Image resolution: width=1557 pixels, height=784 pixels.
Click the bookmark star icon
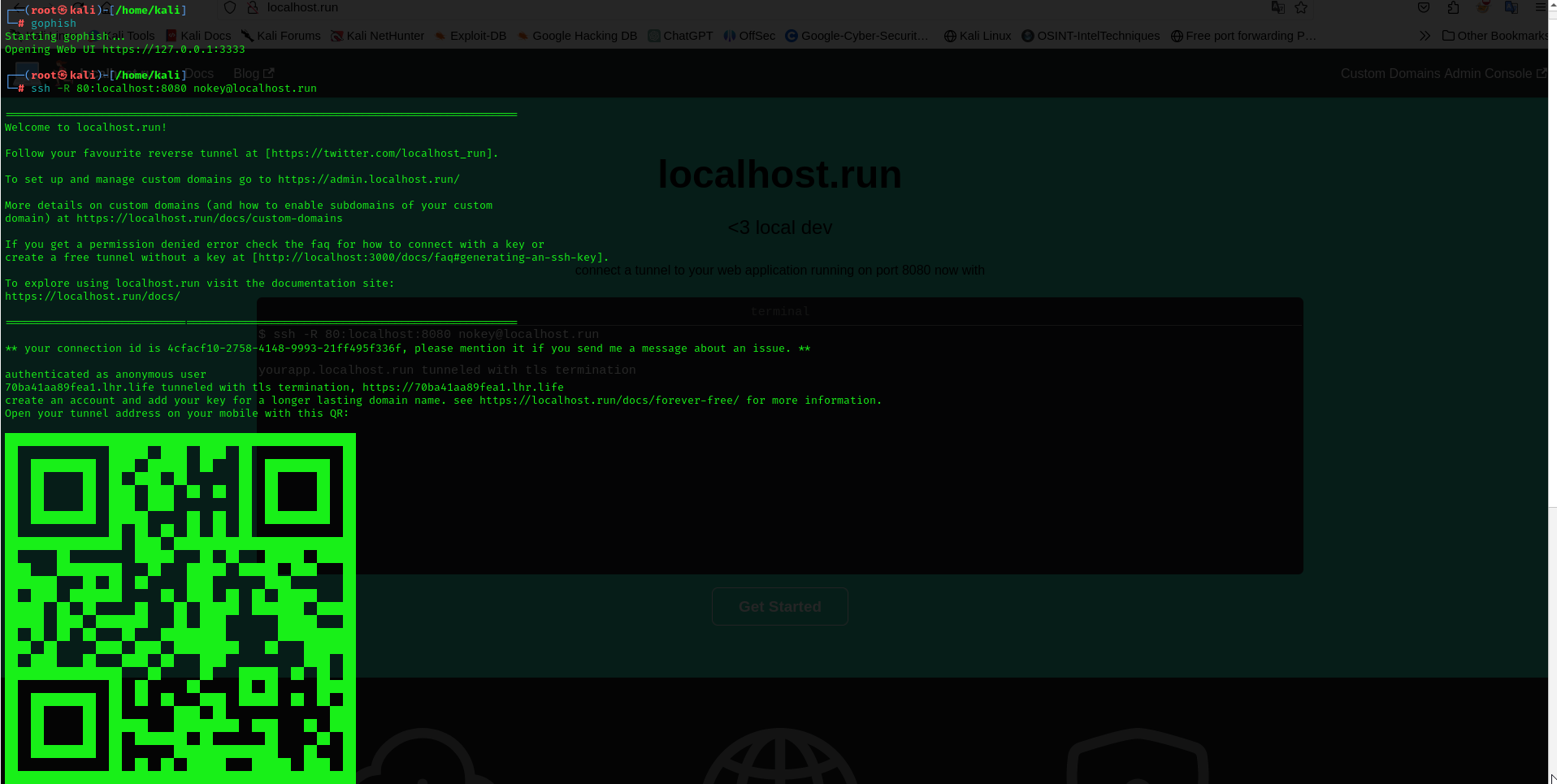[x=1301, y=7]
